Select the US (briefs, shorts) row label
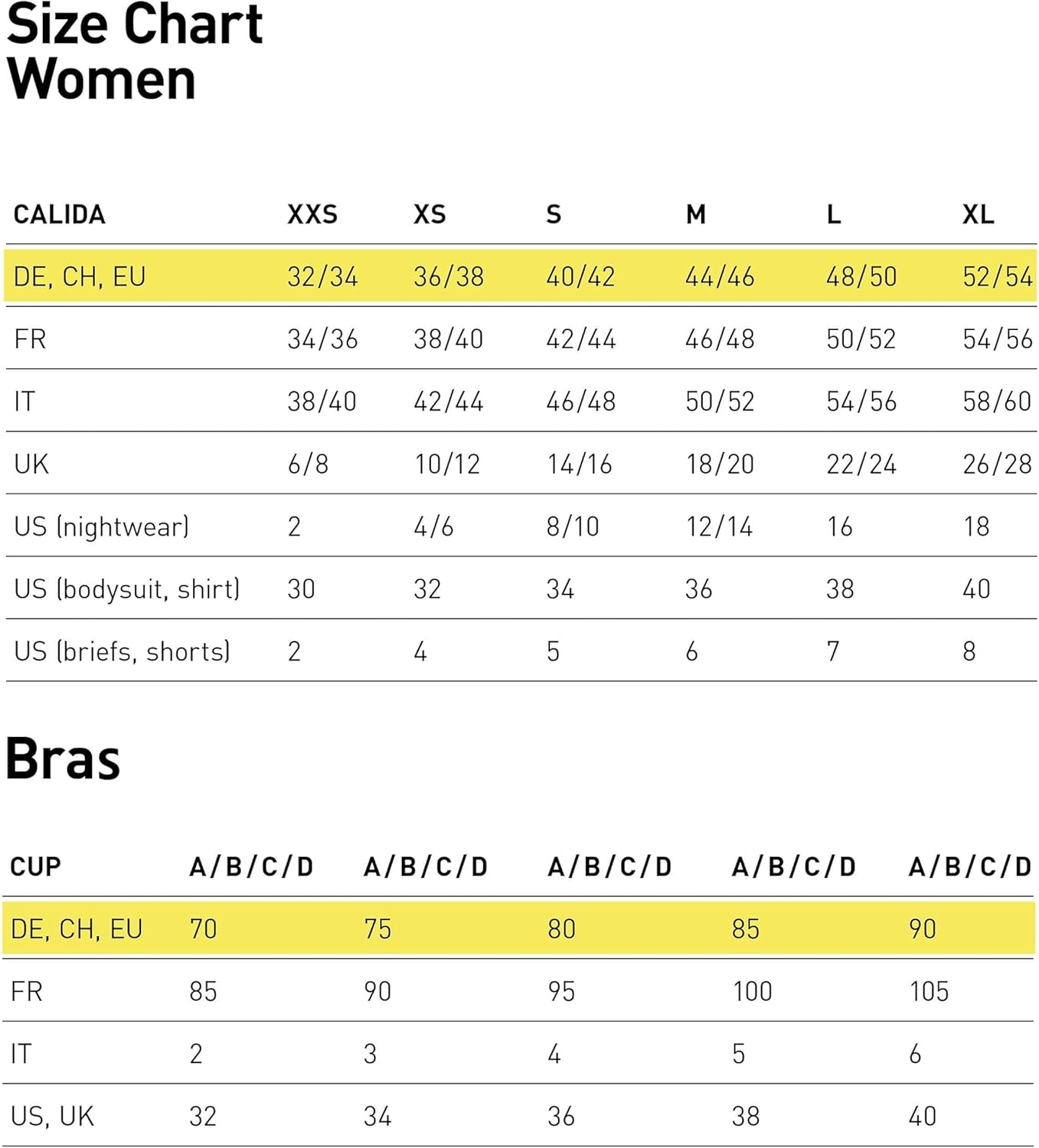This screenshot has width=1039, height=1148. coord(122,651)
